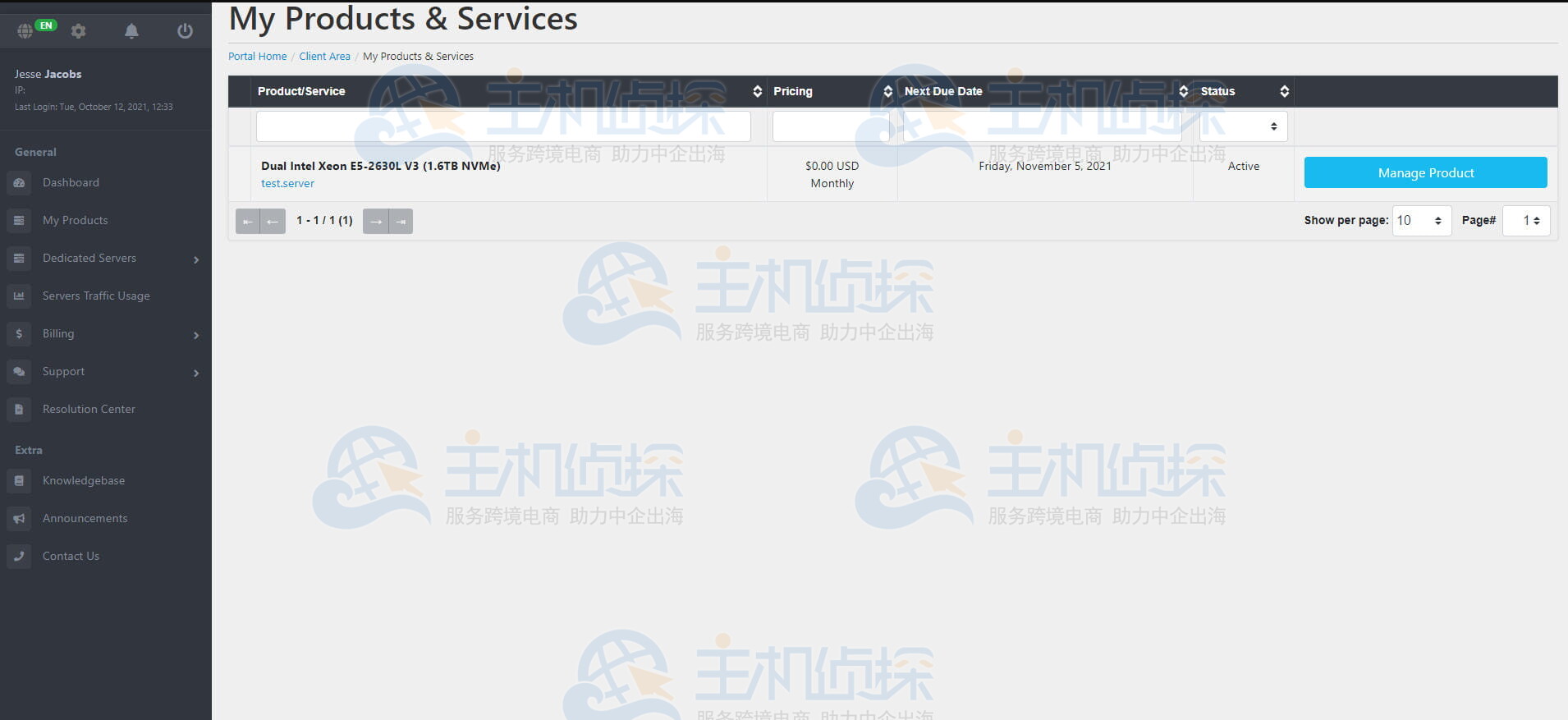
Task: Go to previous page arrow button
Action: pos(273,221)
